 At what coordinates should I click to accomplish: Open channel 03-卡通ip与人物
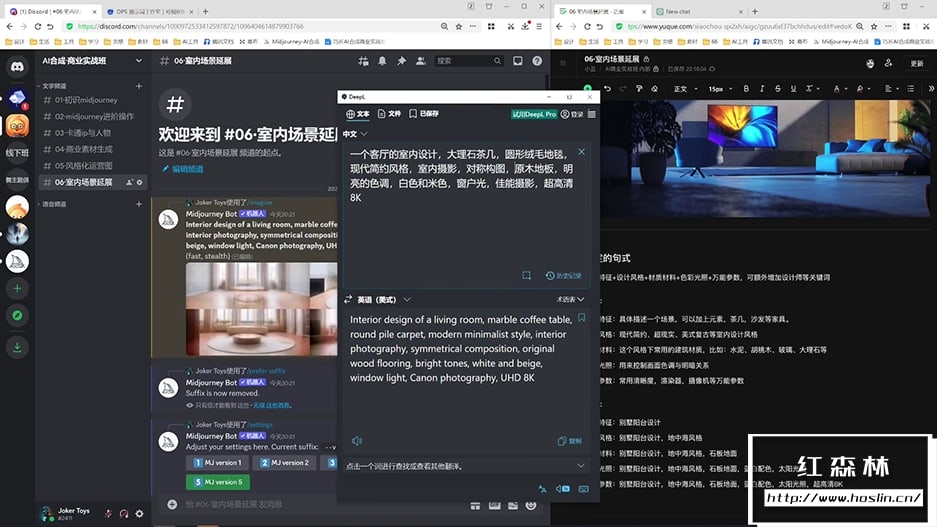pos(83,133)
